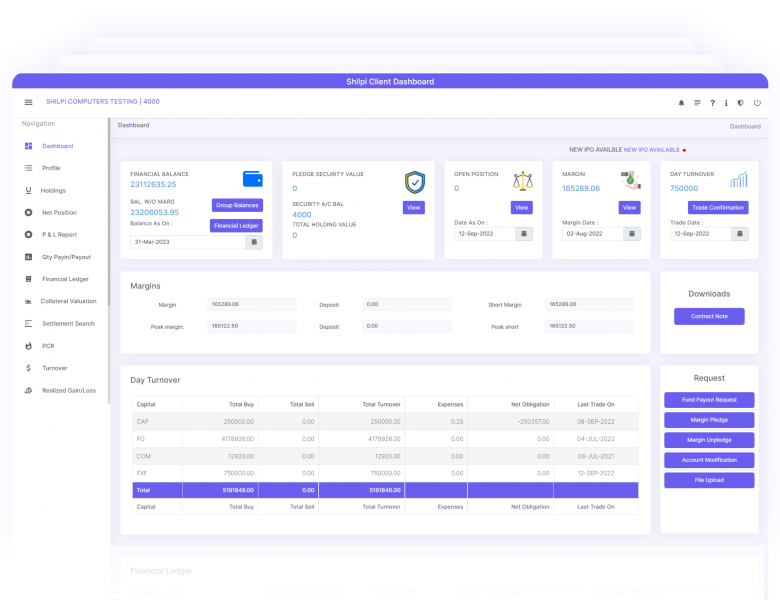Open the messages list icon in header

coord(697,103)
